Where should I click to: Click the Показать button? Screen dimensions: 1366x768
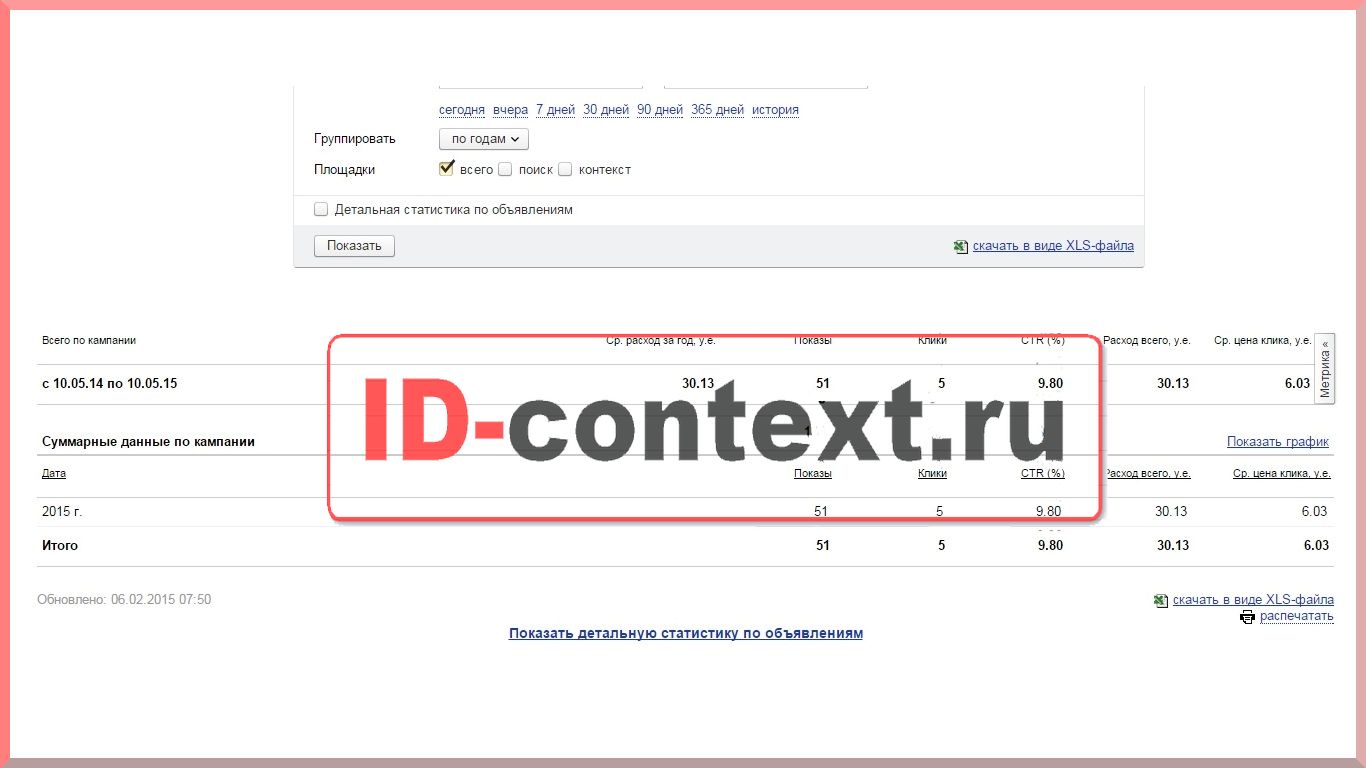(354, 246)
